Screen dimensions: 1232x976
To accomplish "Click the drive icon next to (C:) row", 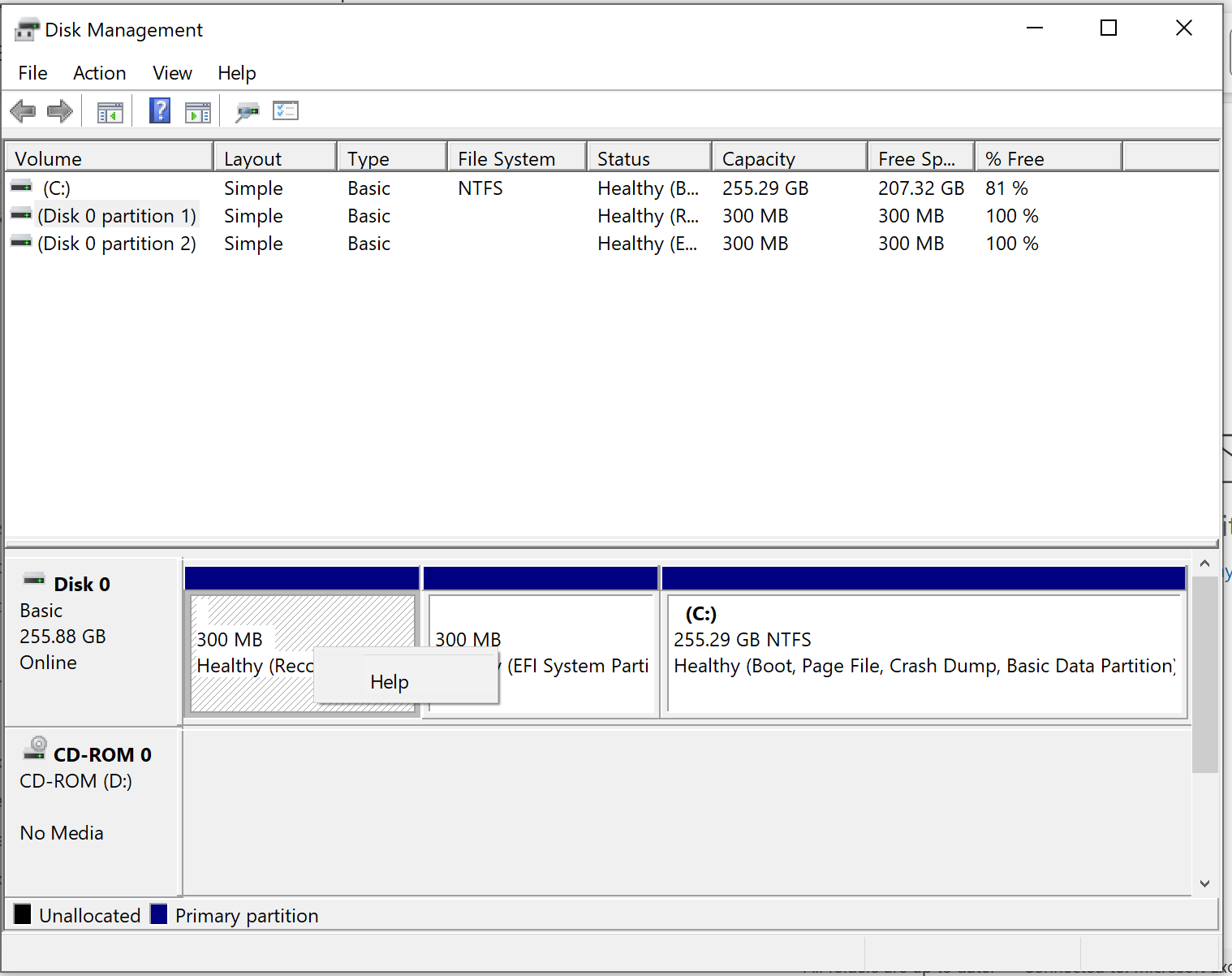I will [21, 188].
